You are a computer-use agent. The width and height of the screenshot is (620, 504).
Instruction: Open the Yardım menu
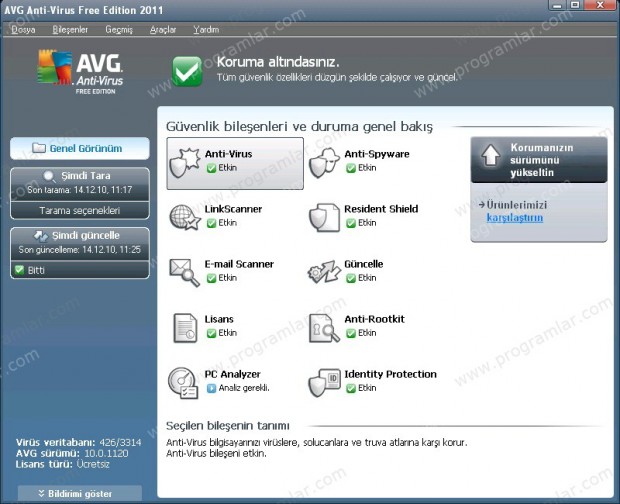point(206,30)
